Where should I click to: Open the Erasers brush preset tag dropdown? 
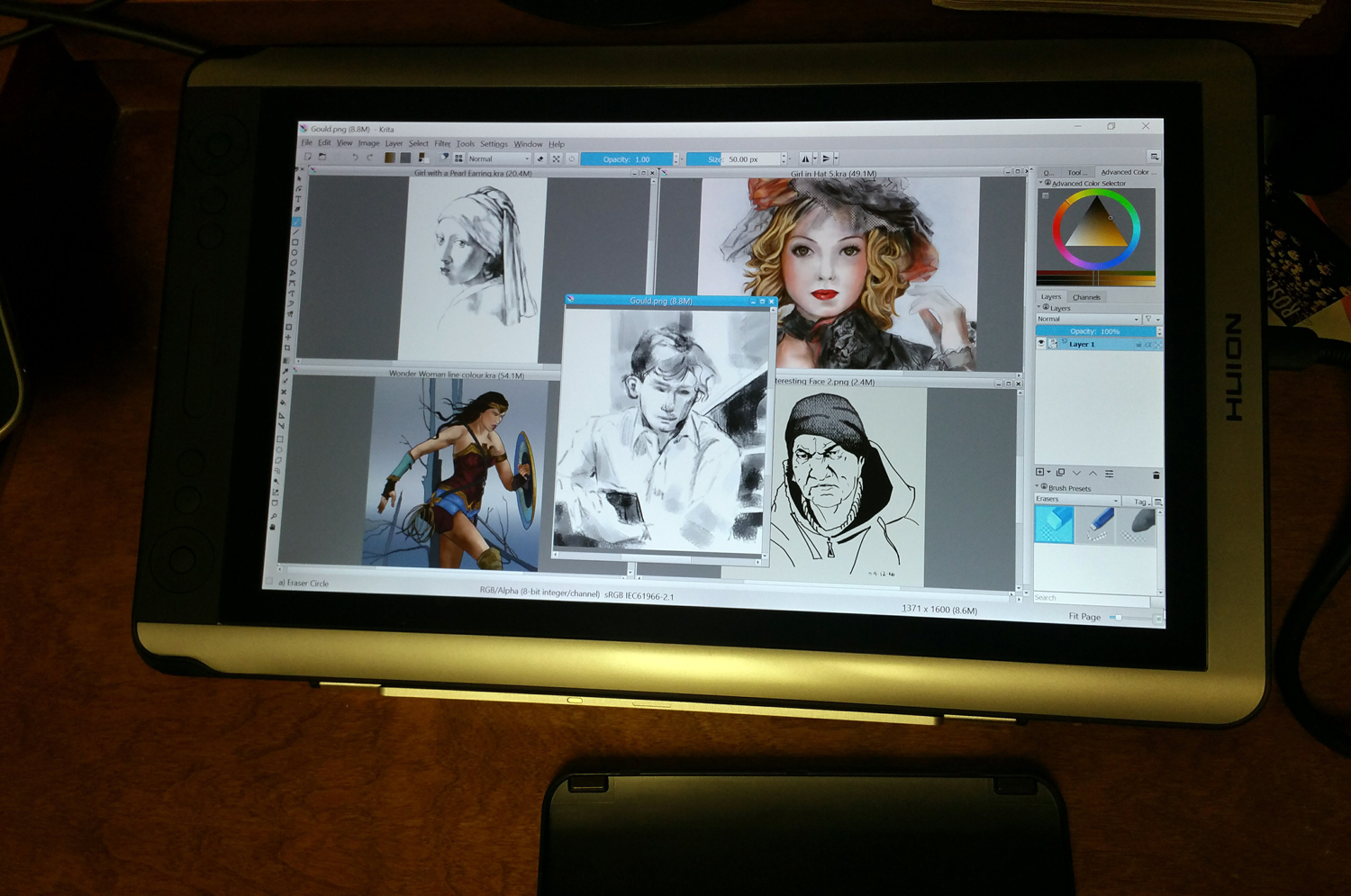click(1077, 500)
